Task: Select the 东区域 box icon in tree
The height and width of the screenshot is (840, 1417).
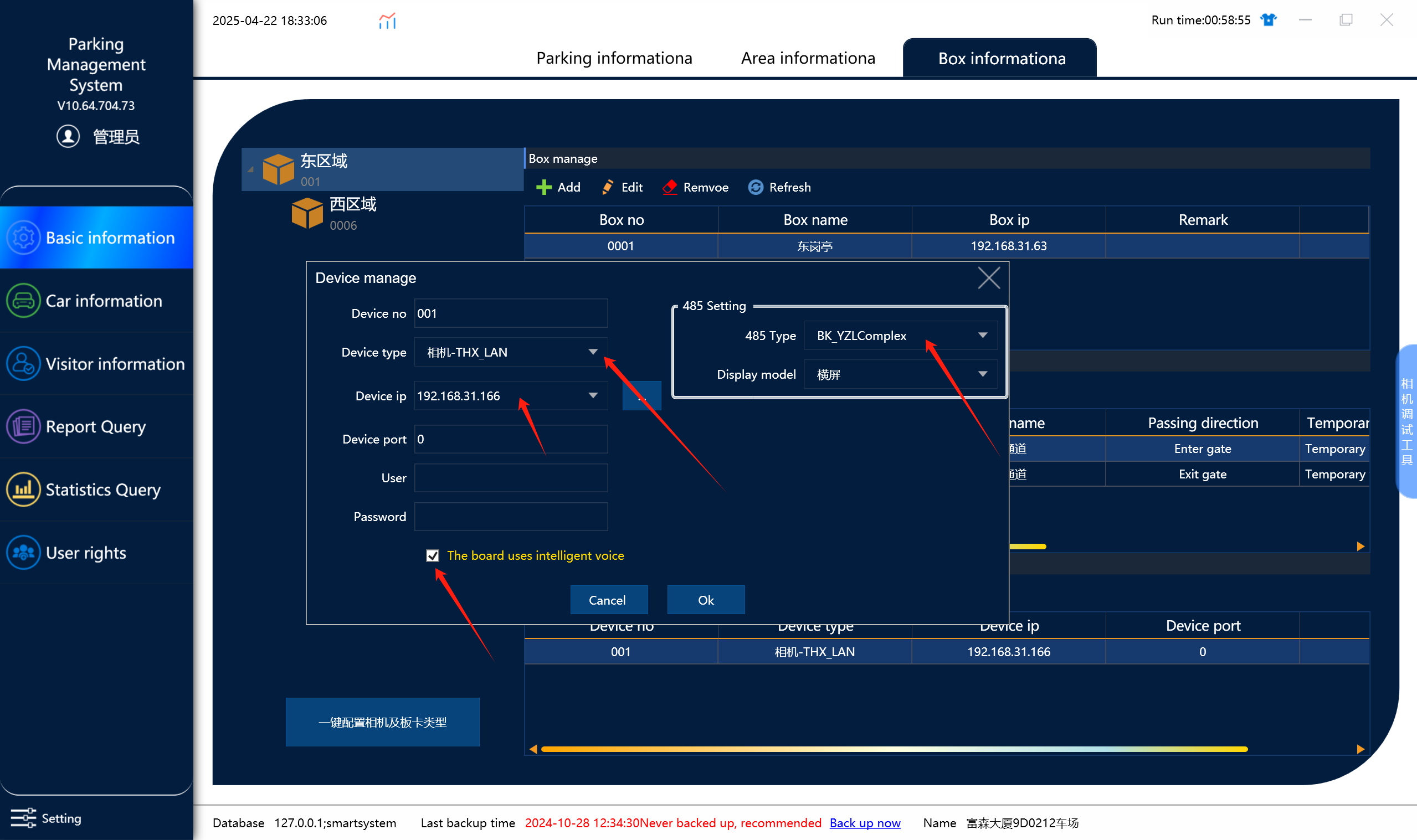Action: (x=279, y=169)
